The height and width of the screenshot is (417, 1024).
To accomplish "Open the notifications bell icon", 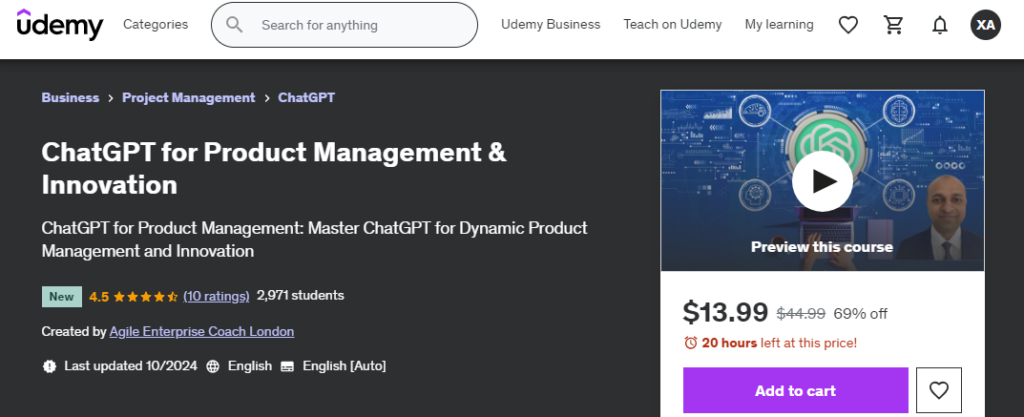I will point(940,25).
